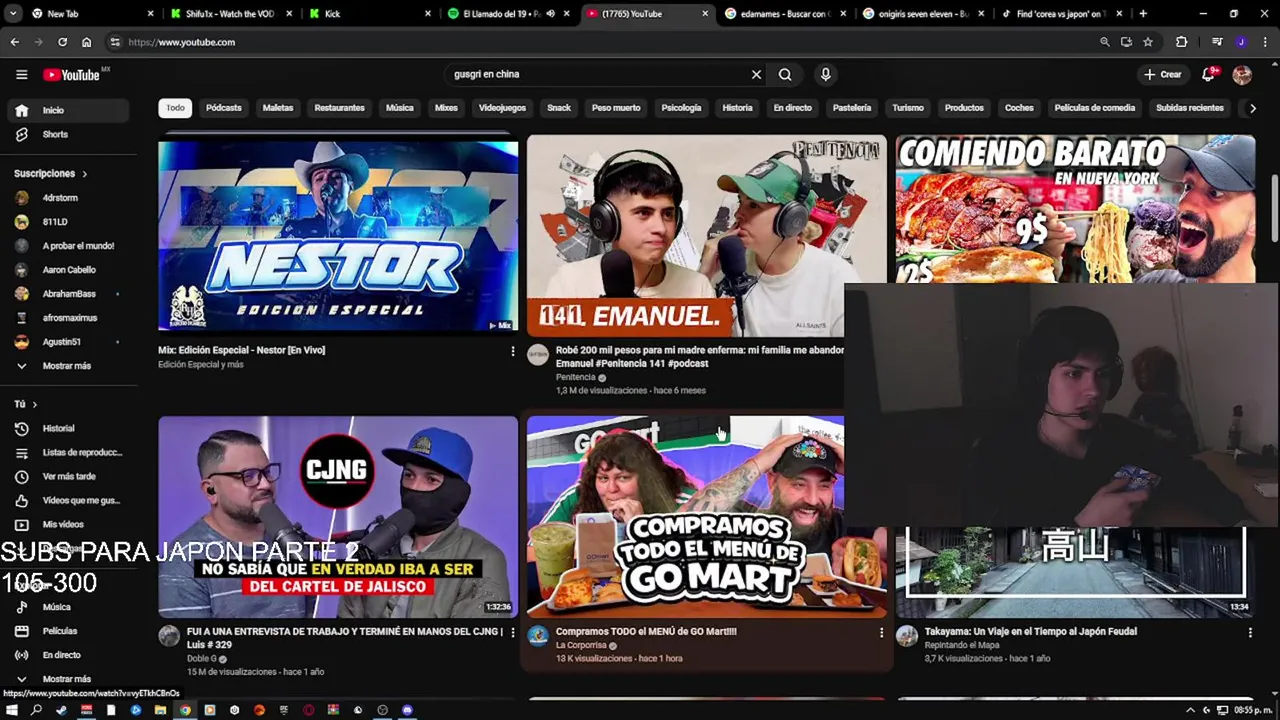Open browser extensions puzzle icon
Image resolution: width=1280 pixels, height=720 pixels.
tap(1182, 42)
